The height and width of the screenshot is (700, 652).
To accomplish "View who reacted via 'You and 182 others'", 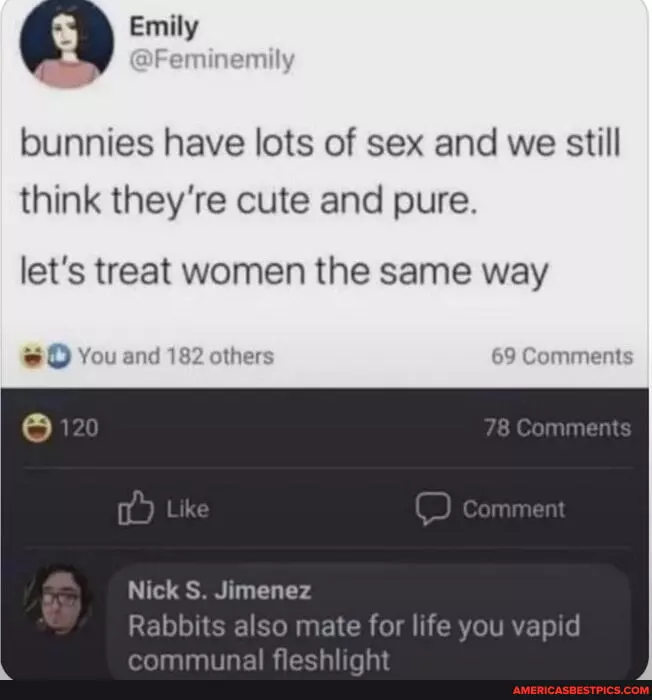I will [176, 356].
